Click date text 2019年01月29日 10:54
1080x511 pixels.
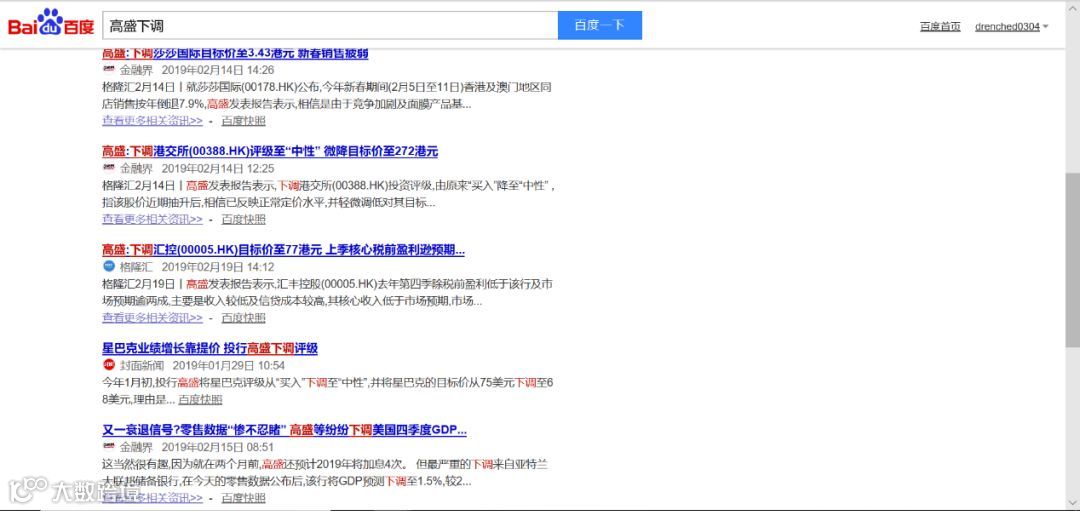tap(229, 365)
